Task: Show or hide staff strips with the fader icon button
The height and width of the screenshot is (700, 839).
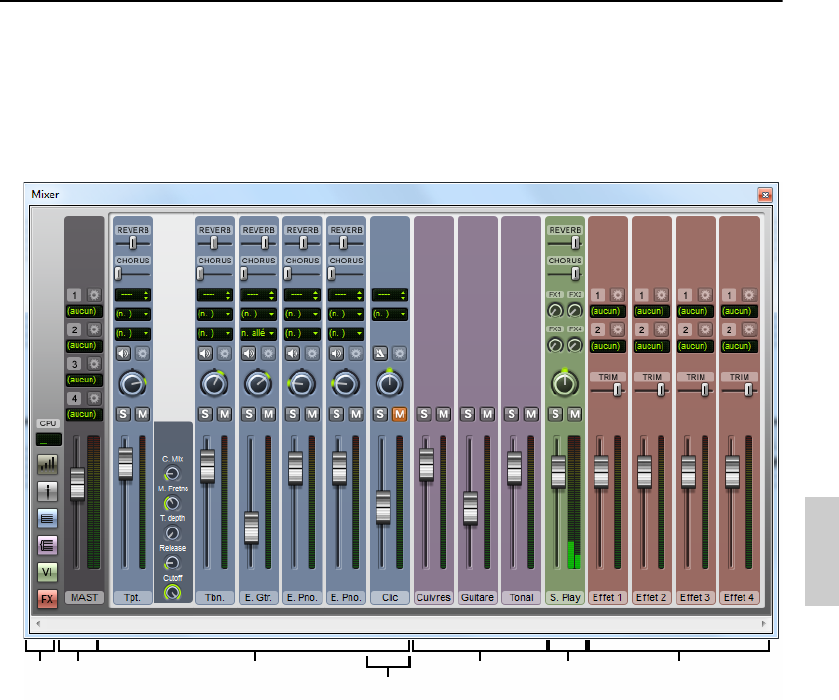Action: pyautogui.click(x=48, y=491)
